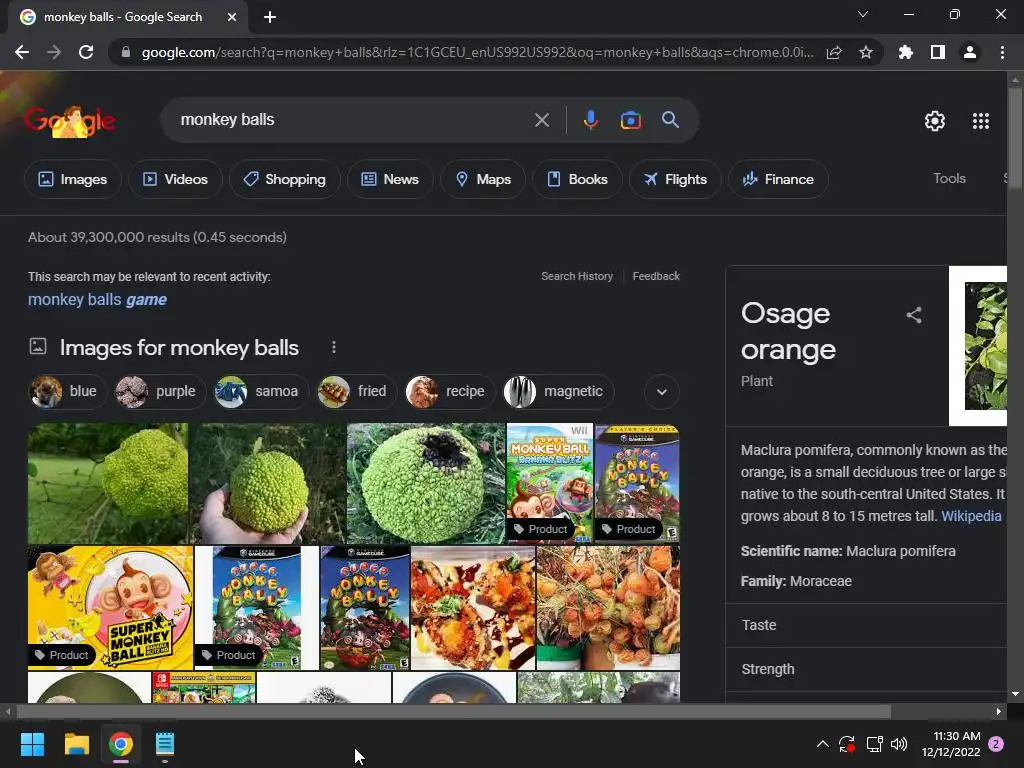This screenshot has height=768, width=1024.
Task: Open Wii Banana Blitz product image
Action: [x=550, y=483]
